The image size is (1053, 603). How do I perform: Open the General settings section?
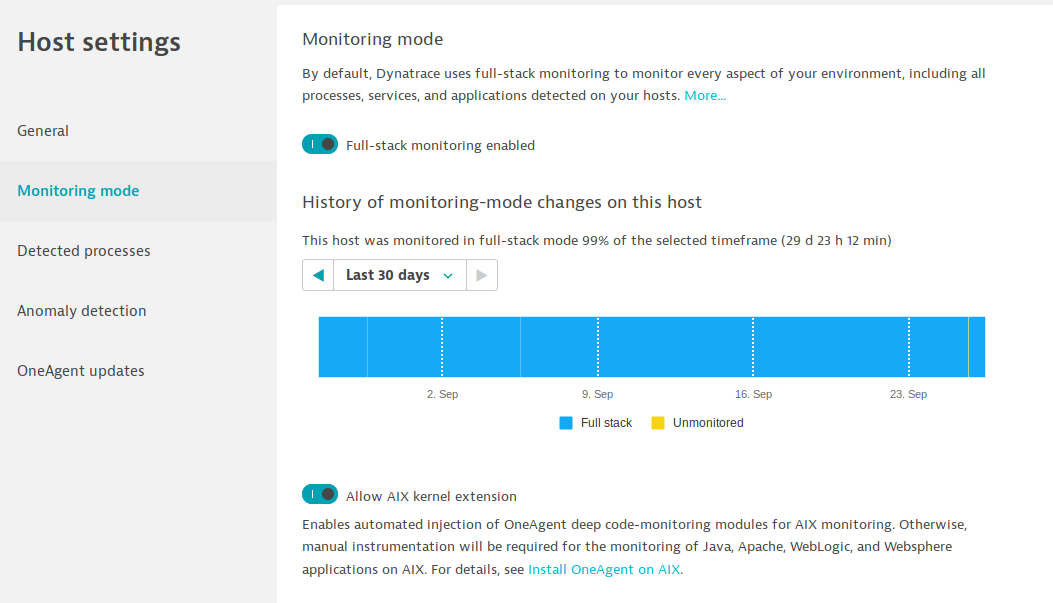coord(43,131)
